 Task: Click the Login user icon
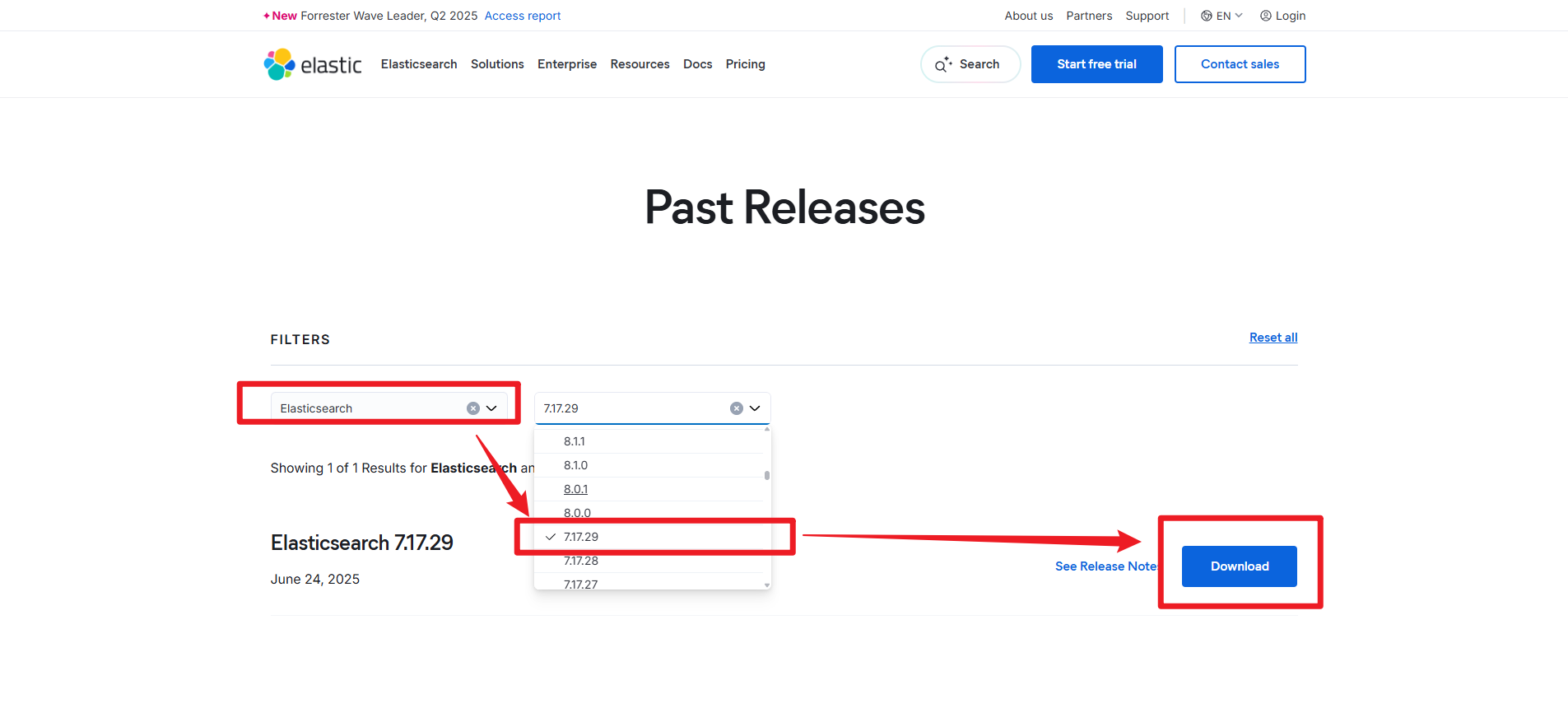[1266, 16]
